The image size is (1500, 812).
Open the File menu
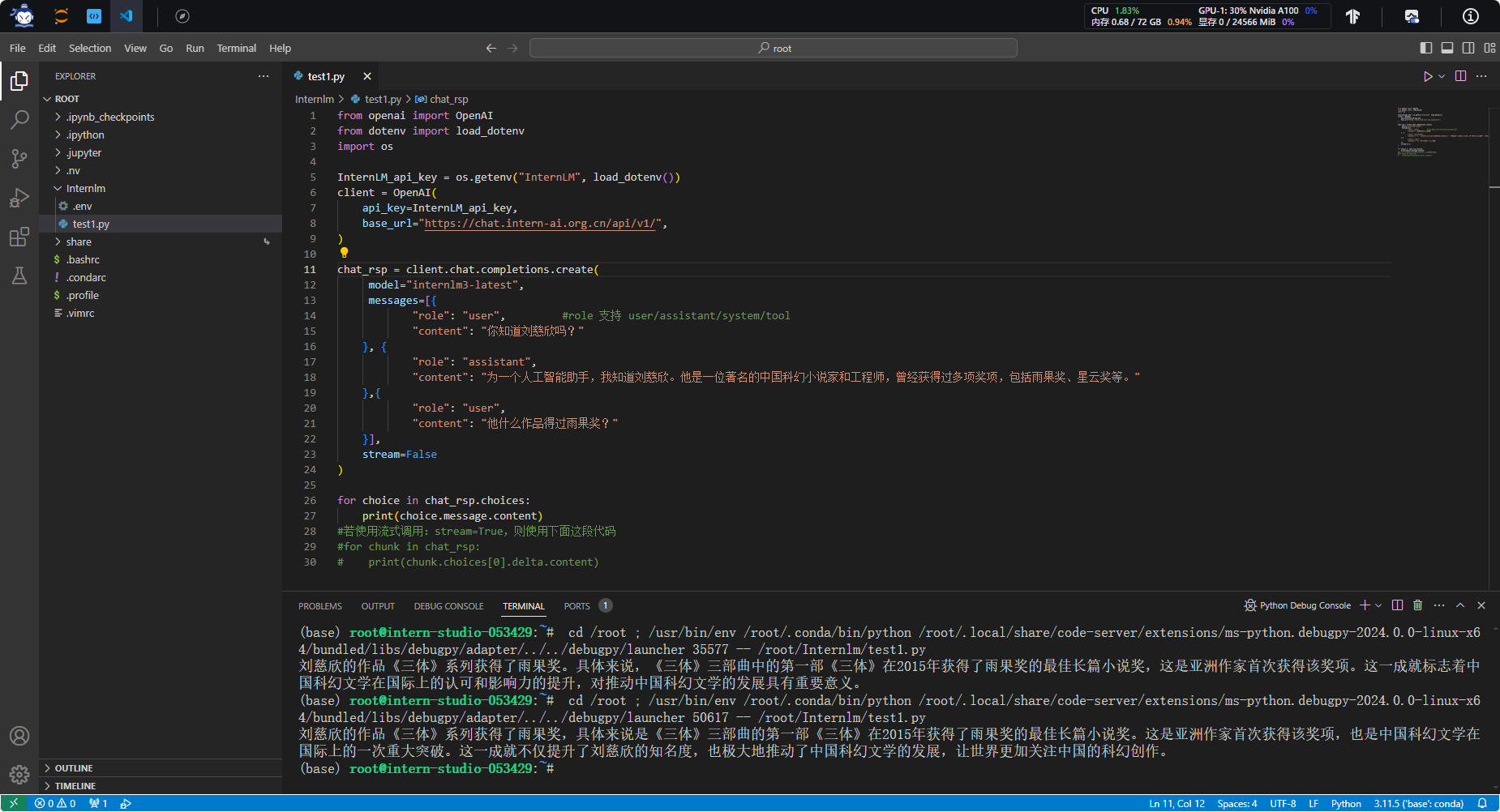18,49
